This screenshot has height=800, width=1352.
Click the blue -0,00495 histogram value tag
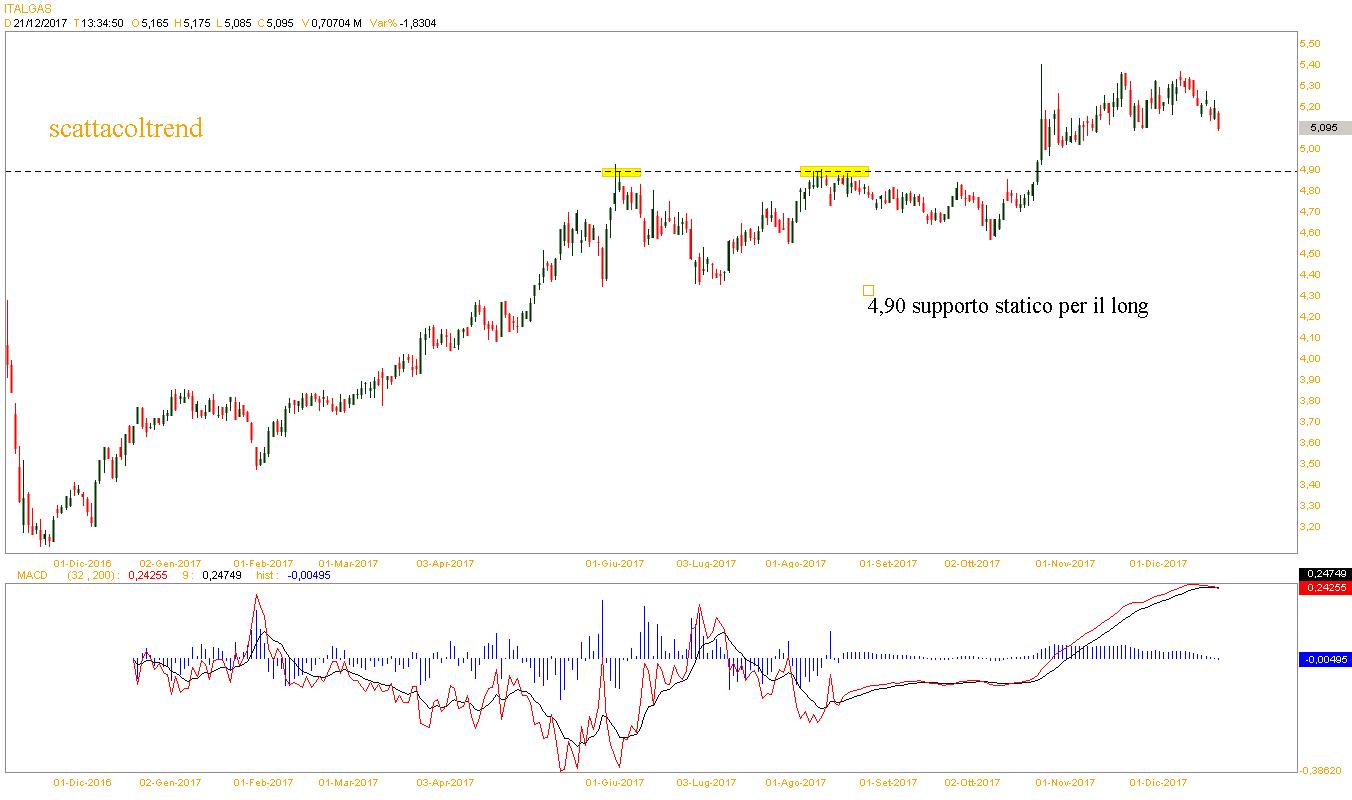(1324, 659)
